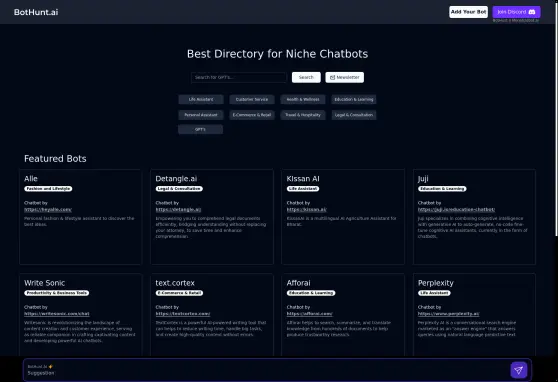This screenshot has height=382, width=558.
Task: Filter by Life Assistant category
Action: (x=201, y=99)
